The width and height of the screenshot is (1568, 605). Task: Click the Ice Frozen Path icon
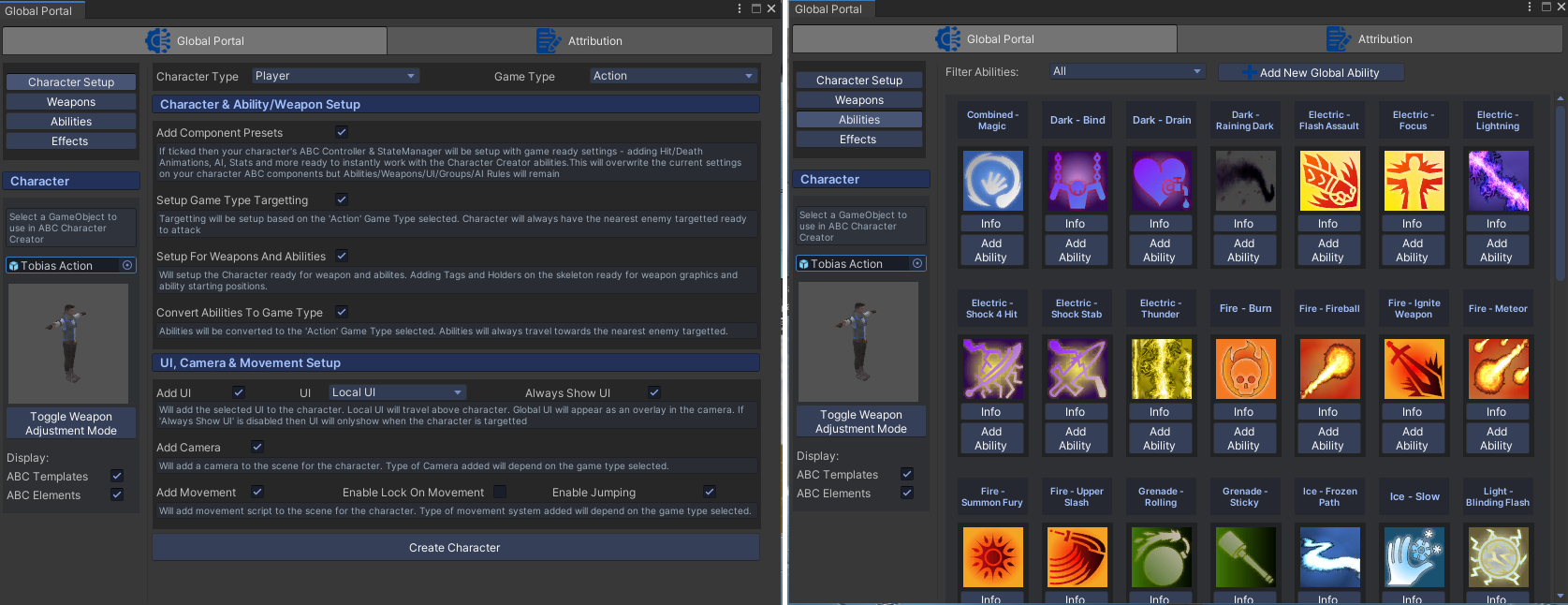(1329, 557)
